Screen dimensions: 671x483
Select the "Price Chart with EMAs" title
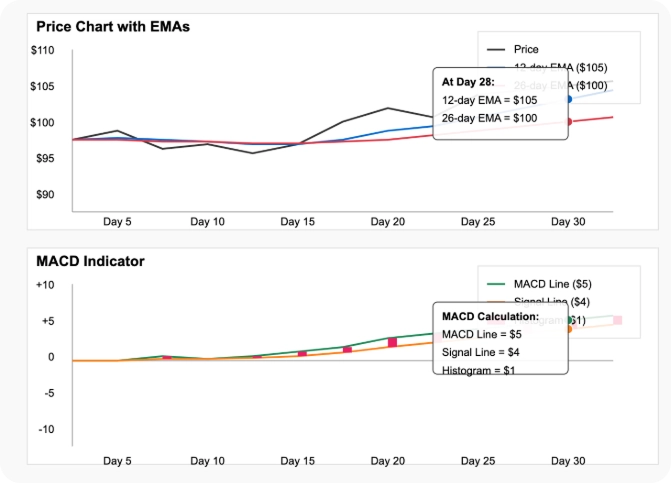pos(112,26)
